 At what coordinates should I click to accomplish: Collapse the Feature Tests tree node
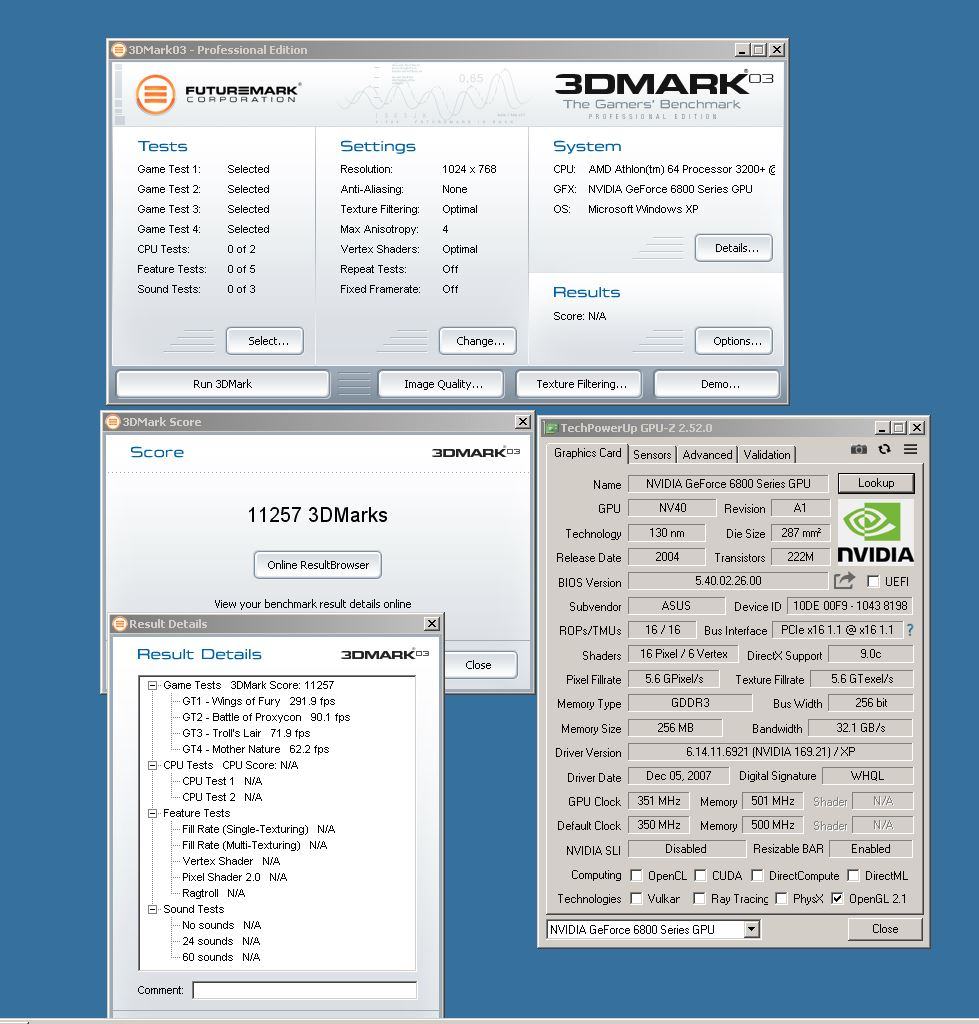coord(152,814)
